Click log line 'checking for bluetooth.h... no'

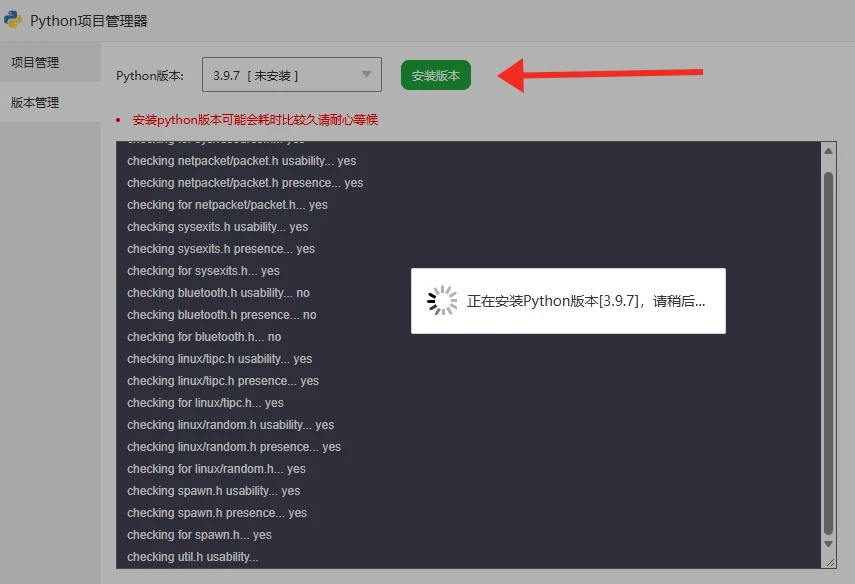click(204, 337)
